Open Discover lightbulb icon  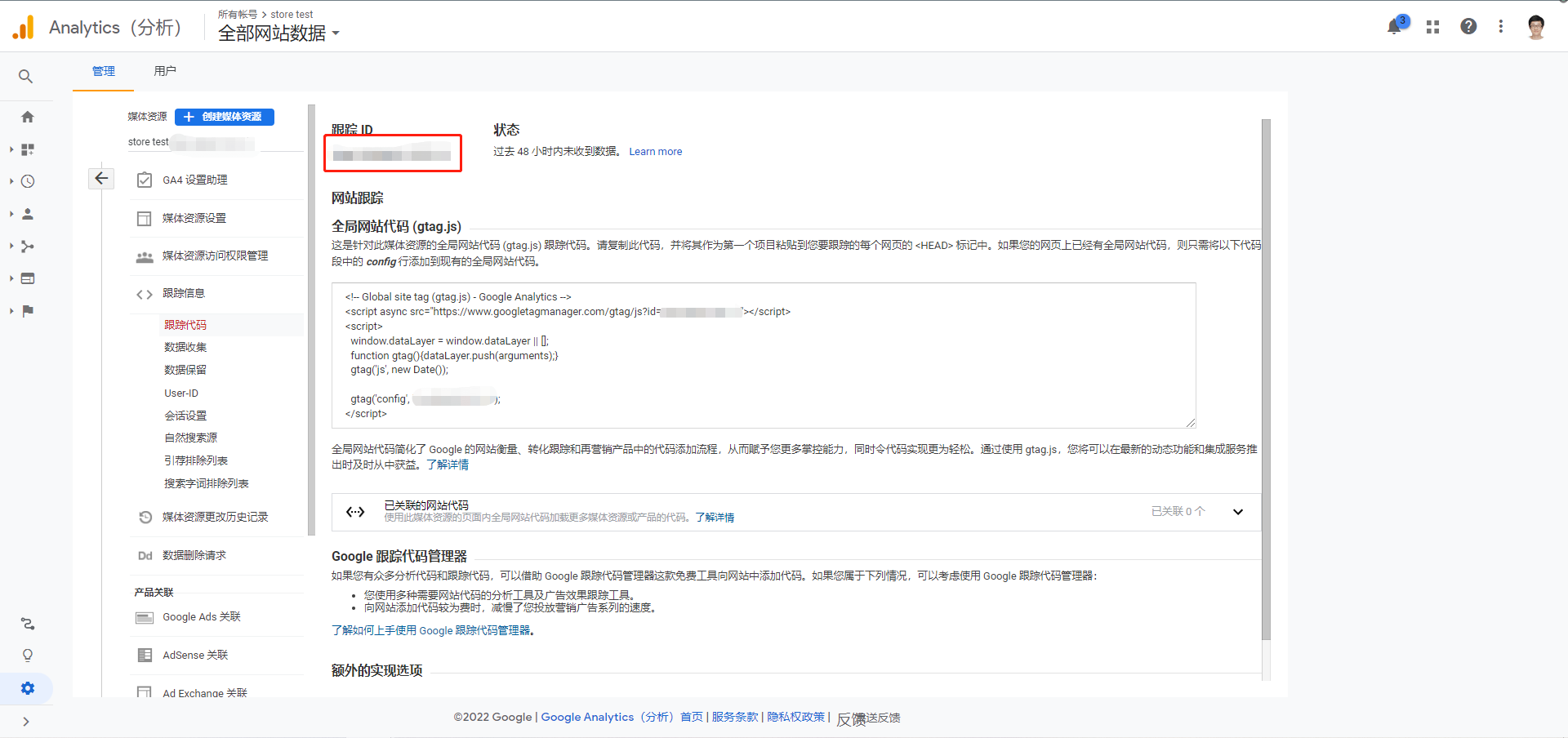coord(28,656)
